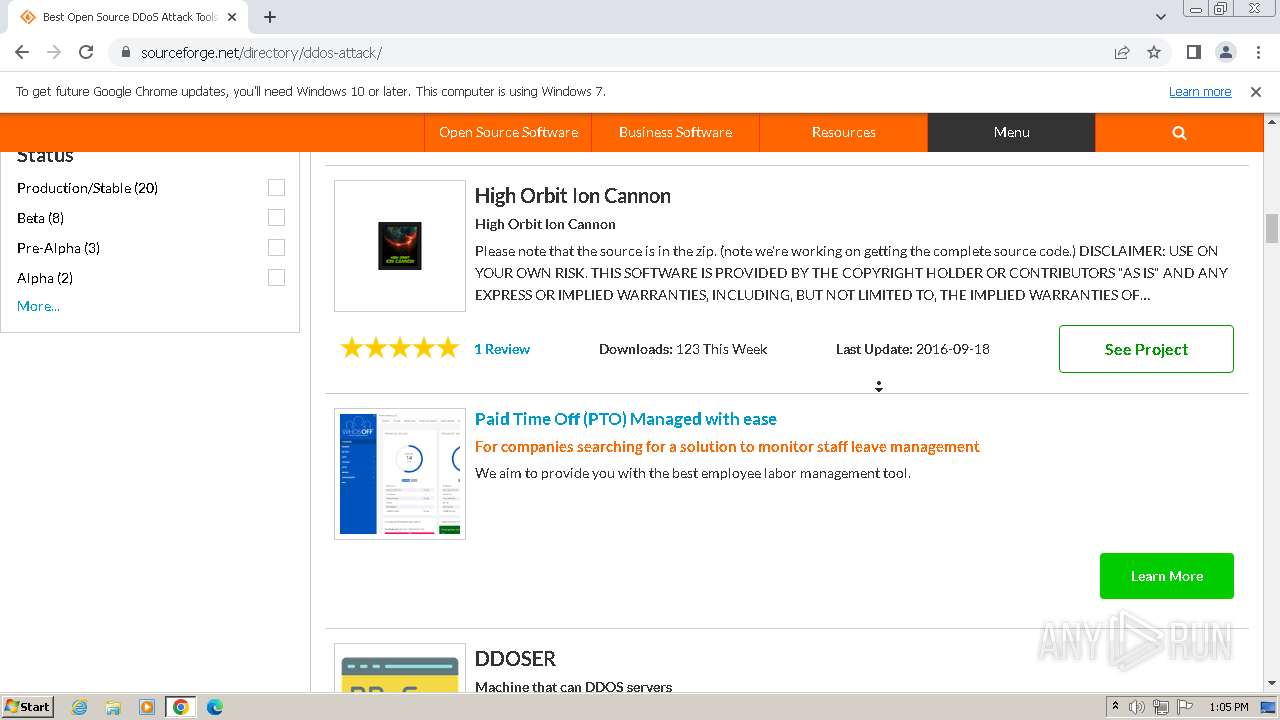Open the SourceForge search magnifier
This screenshot has width=1280, height=720.
pos(1179,132)
